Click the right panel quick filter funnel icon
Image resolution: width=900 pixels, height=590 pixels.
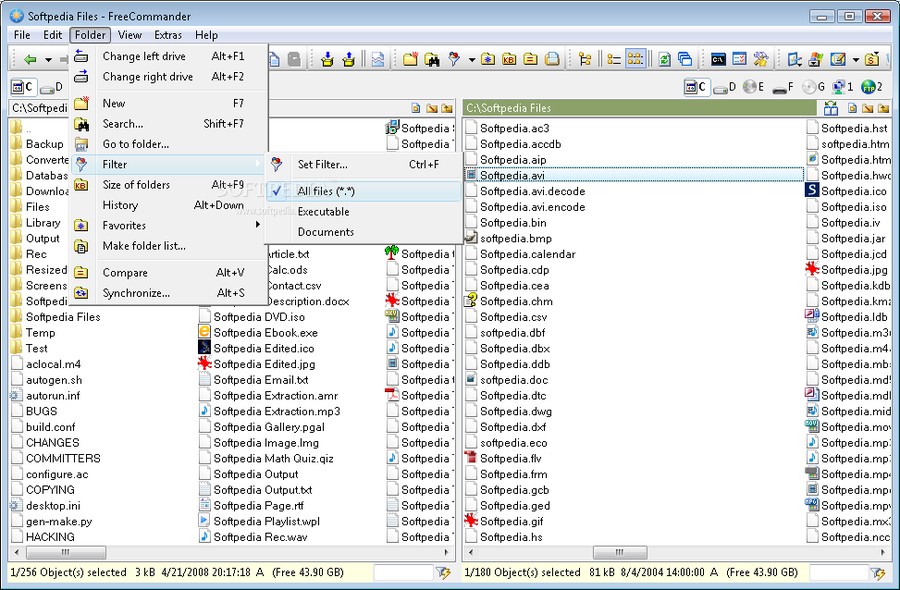(x=878, y=572)
